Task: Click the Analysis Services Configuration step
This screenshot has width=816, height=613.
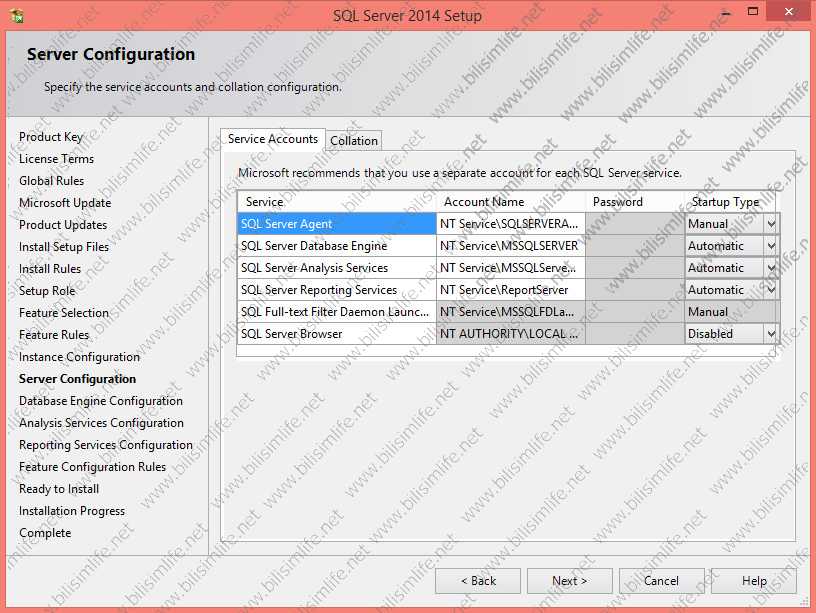Action: (x=101, y=423)
